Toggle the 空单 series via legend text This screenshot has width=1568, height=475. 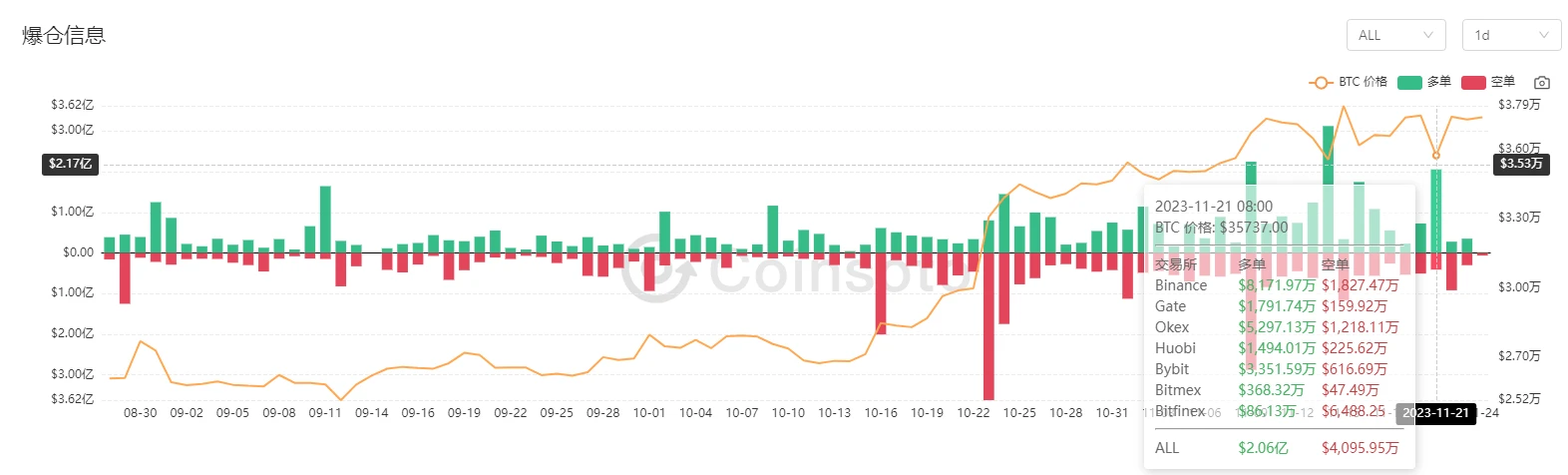pyautogui.click(x=1503, y=82)
